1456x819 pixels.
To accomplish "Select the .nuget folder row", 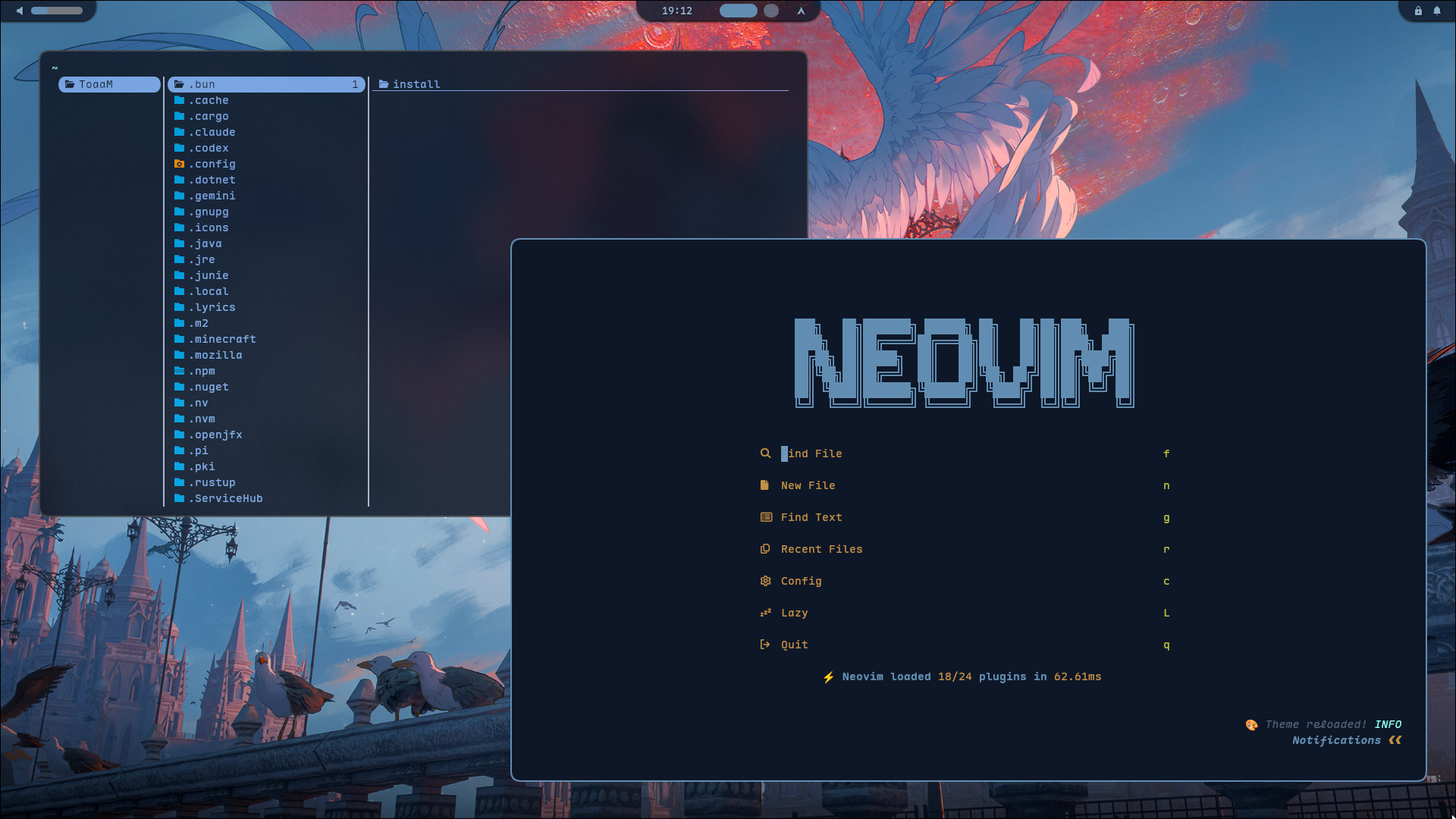I will coord(266,387).
